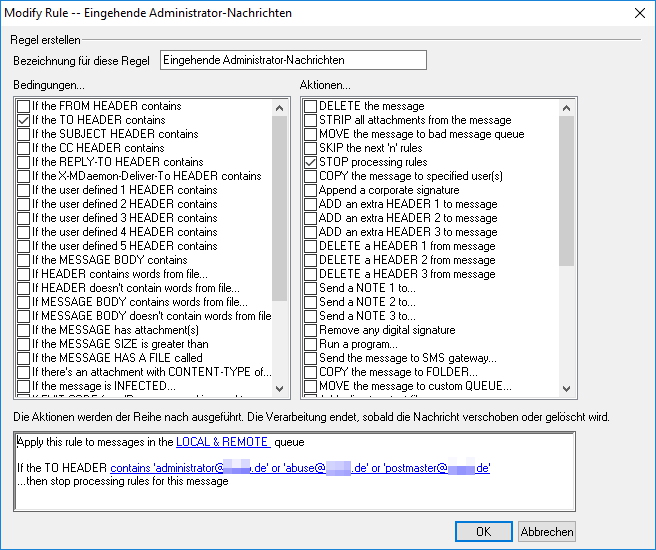Viewport: 656px width, 550px height.
Task: Click the rule name input field
Action: [x=293, y=61]
